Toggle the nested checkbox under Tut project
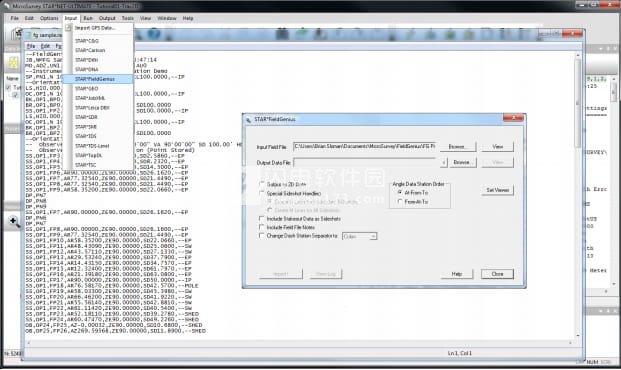The height and width of the screenshot is (370, 621). [15, 95]
